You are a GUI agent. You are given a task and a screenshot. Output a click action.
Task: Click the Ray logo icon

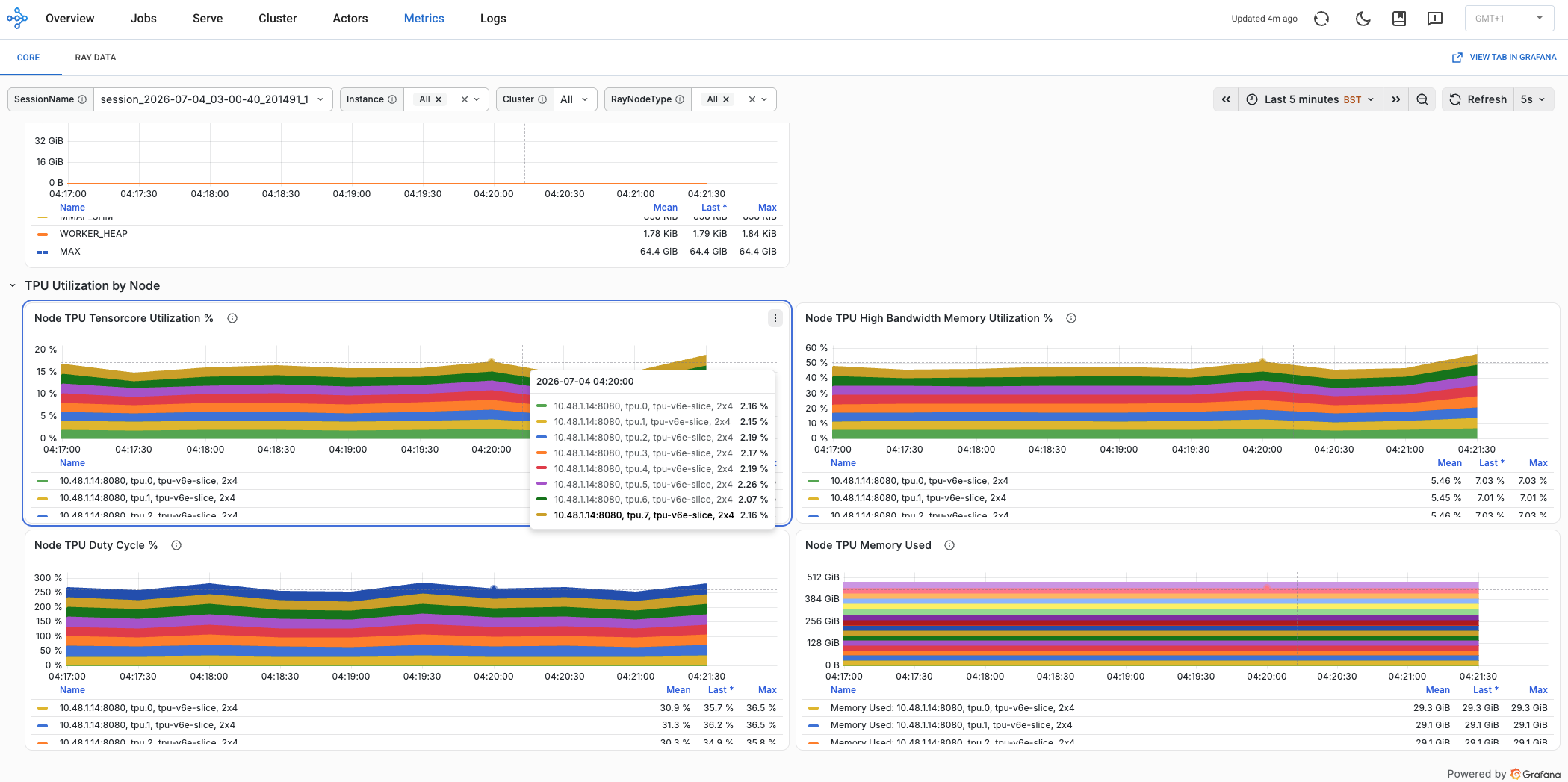[x=17, y=19]
